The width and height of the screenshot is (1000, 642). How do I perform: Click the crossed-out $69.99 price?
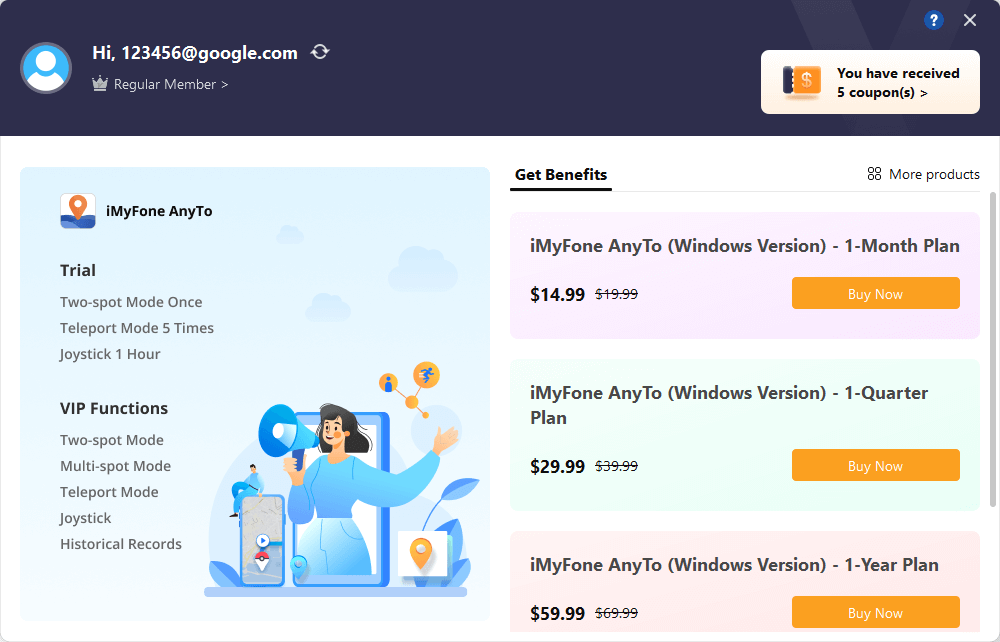[x=616, y=613]
